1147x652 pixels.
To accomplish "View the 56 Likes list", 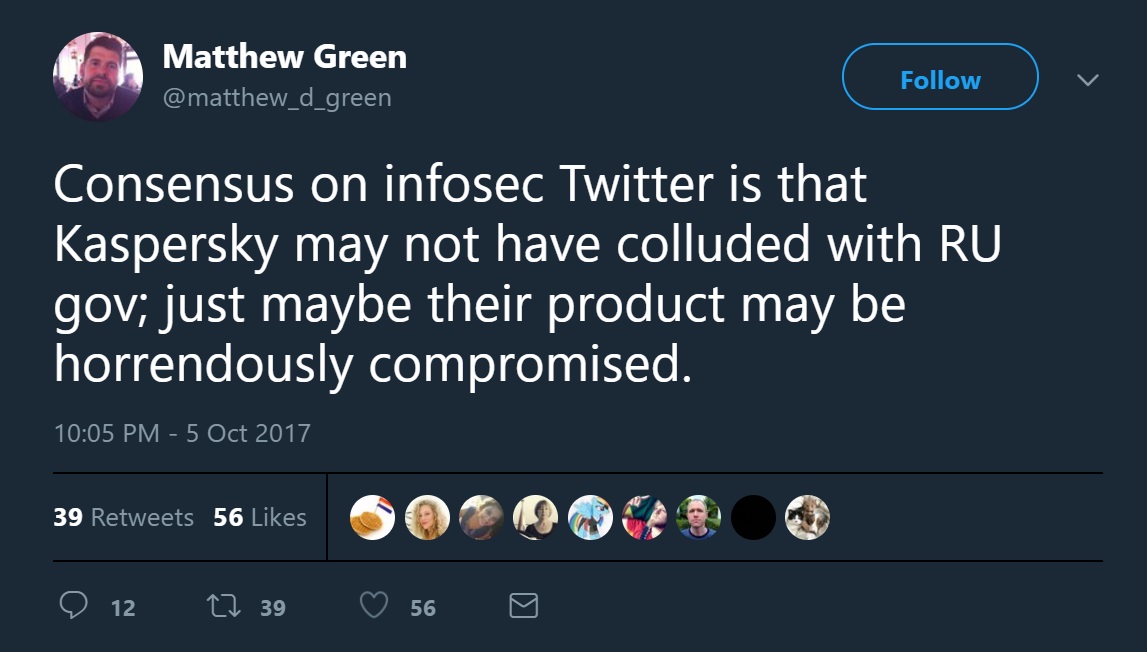I will click(260, 517).
